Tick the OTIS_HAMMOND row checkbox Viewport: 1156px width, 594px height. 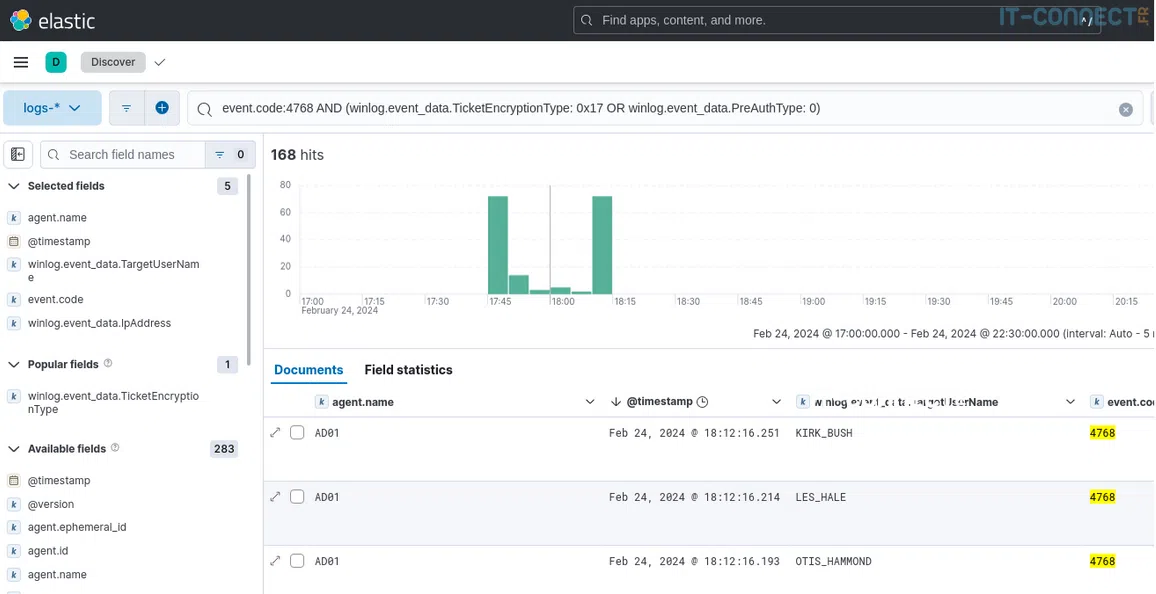[x=297, y=561]
